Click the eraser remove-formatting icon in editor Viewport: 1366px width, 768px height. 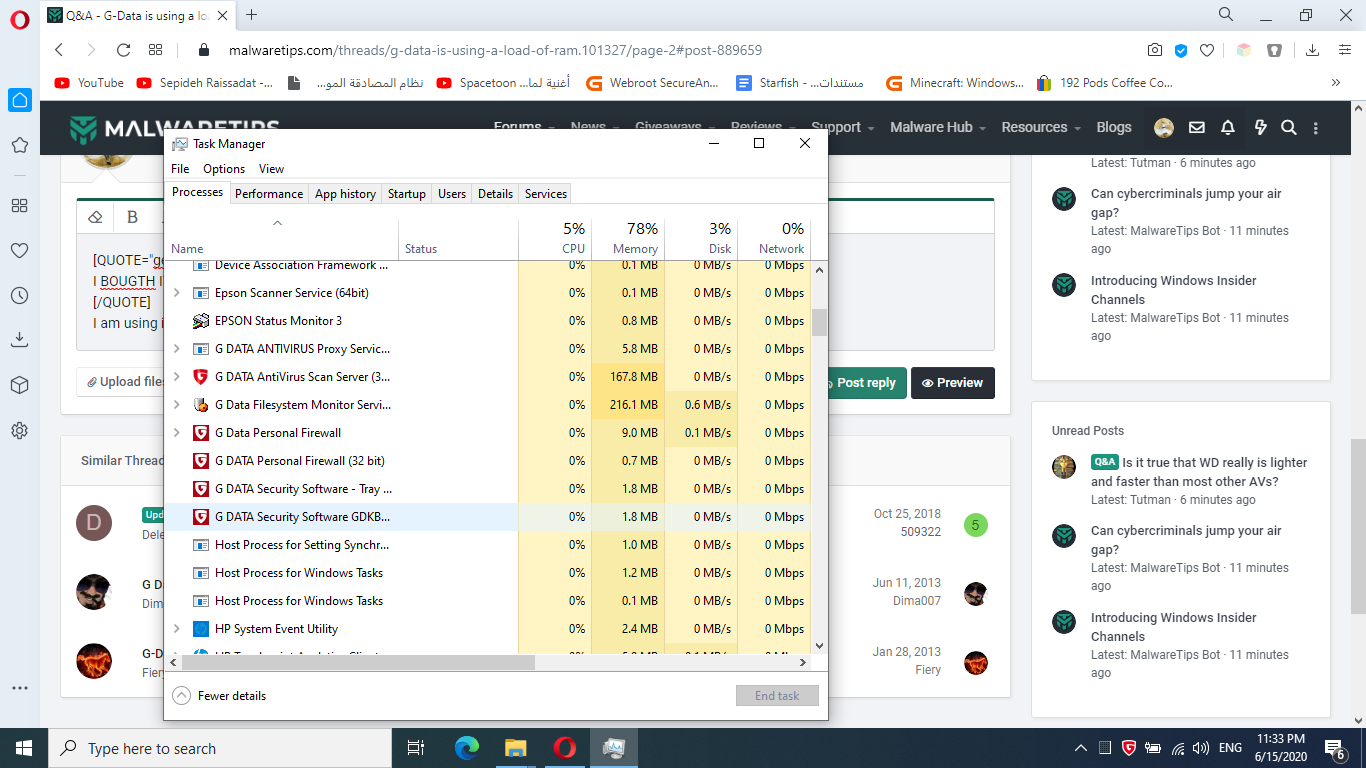tap(96, 216)
